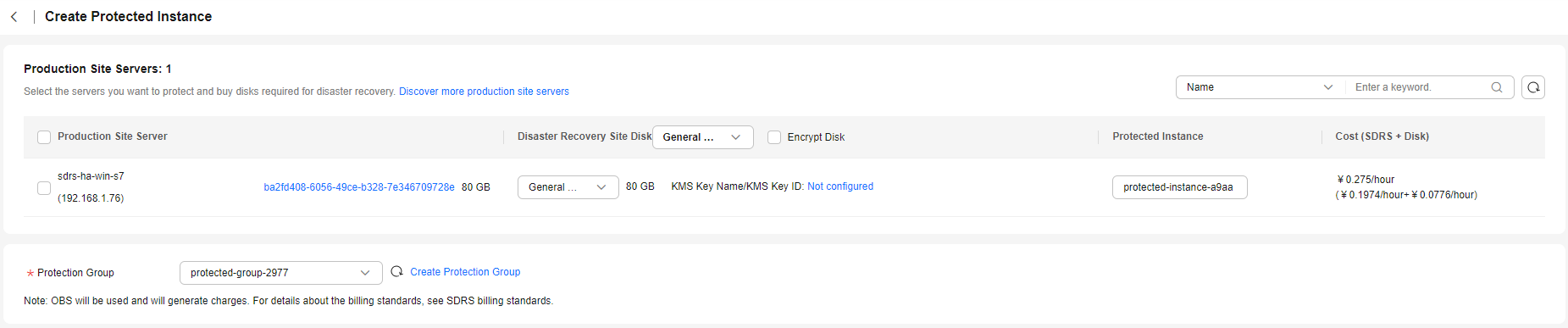Open Discover more production site servers link
This screenshot has height=328, width=1568.
(x=484, y=92)
